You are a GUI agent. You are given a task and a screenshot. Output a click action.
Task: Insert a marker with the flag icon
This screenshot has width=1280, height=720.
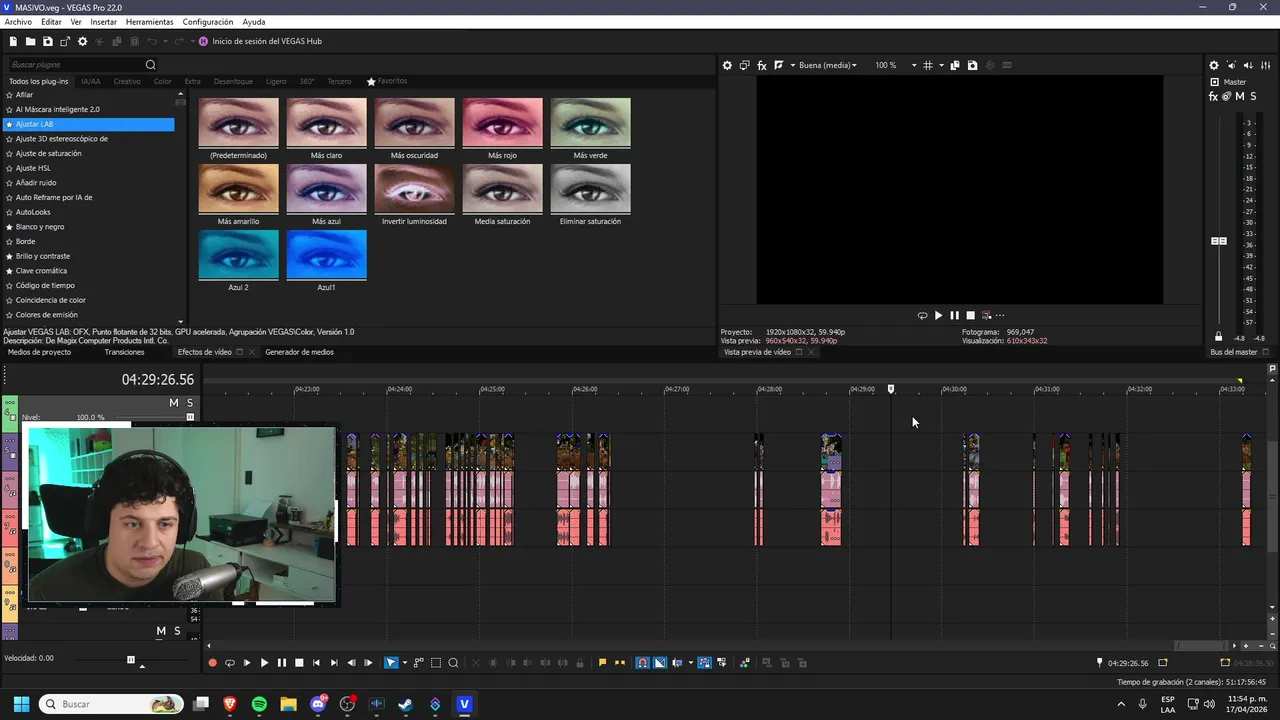click(602, 662)
